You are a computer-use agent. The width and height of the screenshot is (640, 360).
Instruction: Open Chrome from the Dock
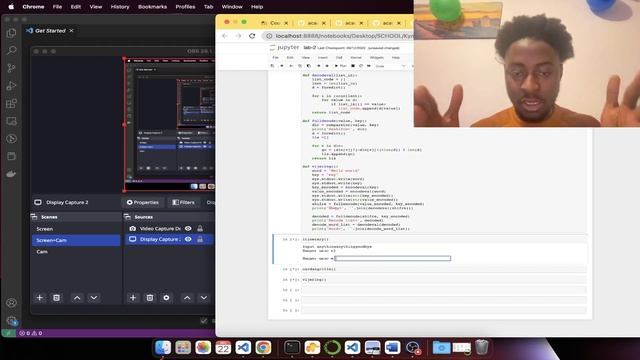[263, 347]
